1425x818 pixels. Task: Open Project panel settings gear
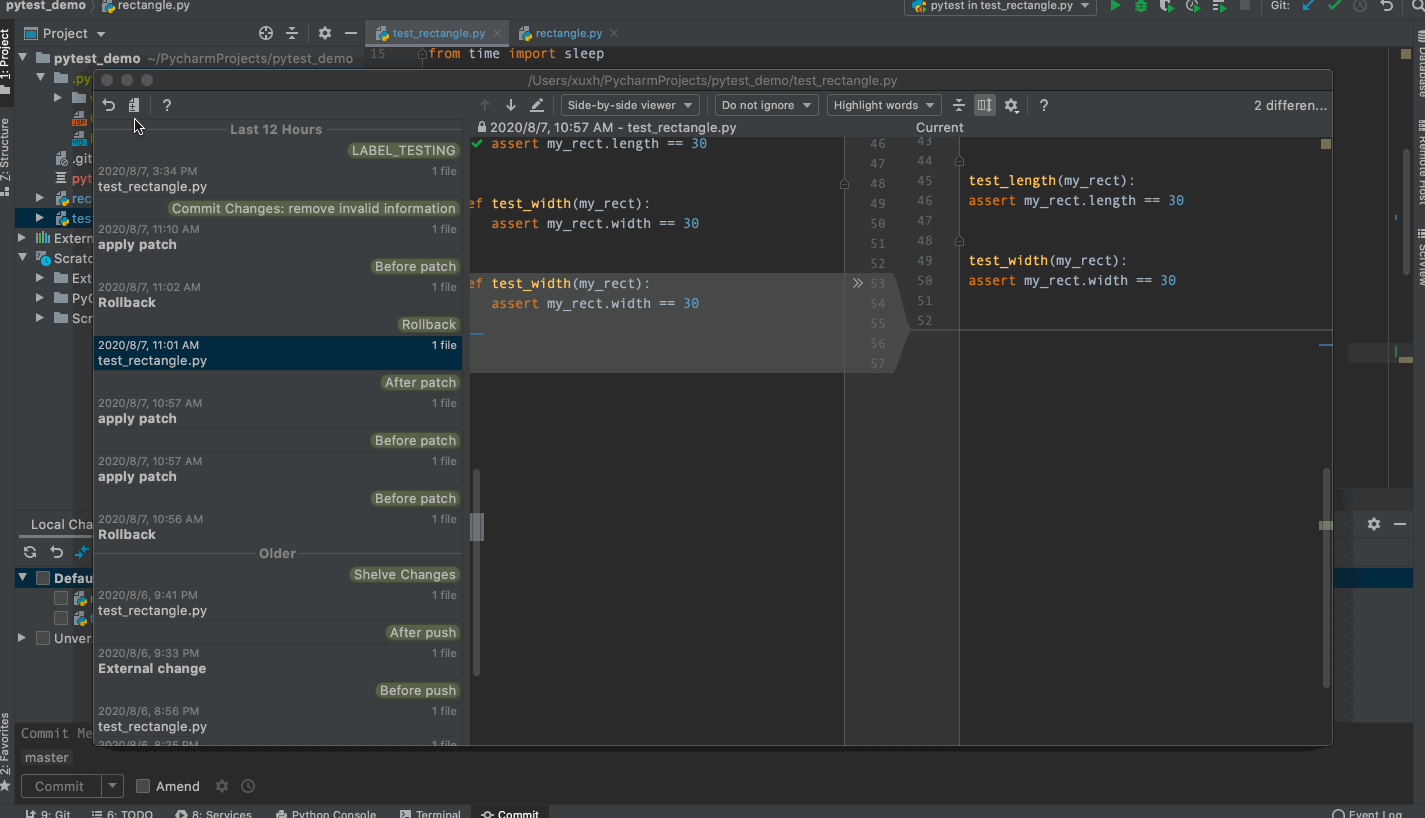click(x=324, y=33)
